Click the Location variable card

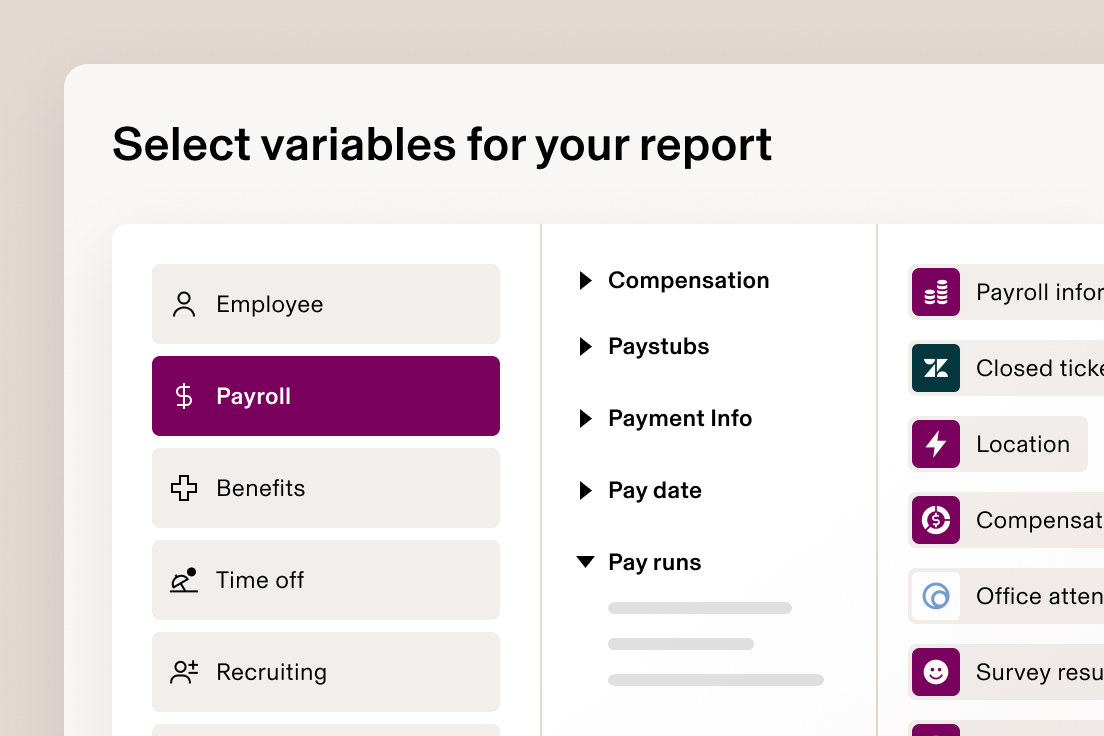pyautogui.click(x=1000, y=444)
